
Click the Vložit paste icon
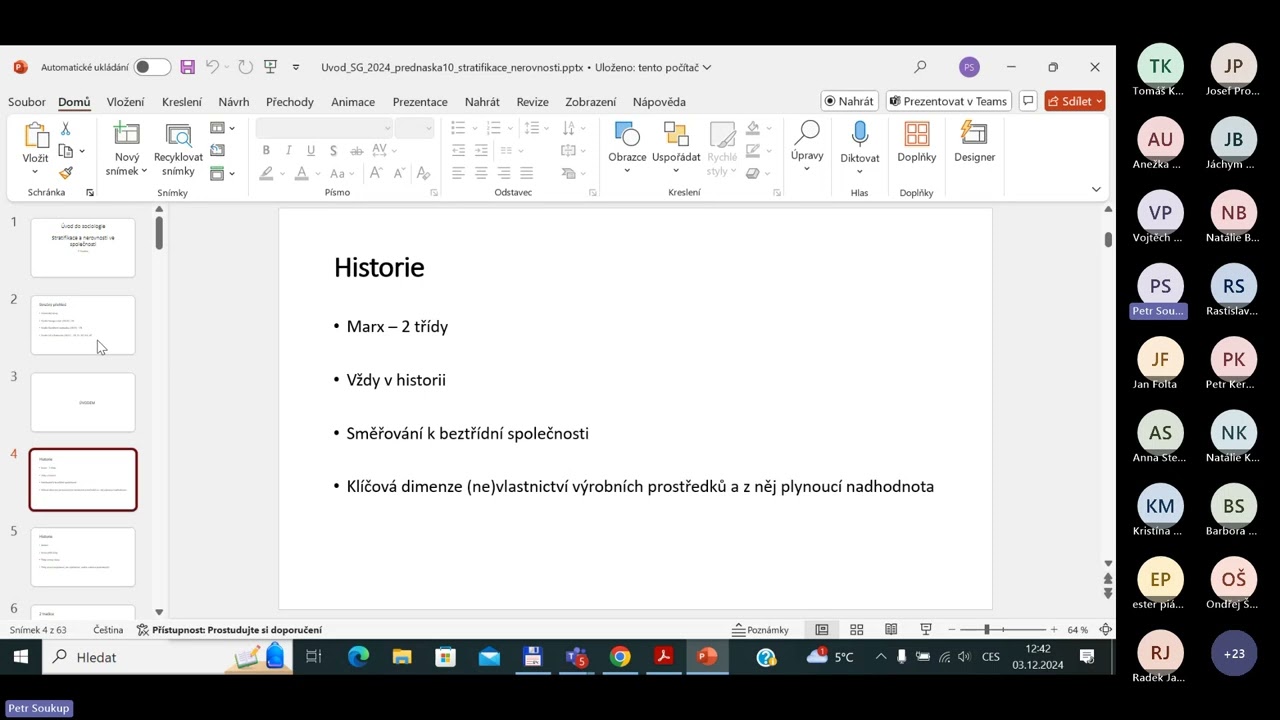click(36, 135)
